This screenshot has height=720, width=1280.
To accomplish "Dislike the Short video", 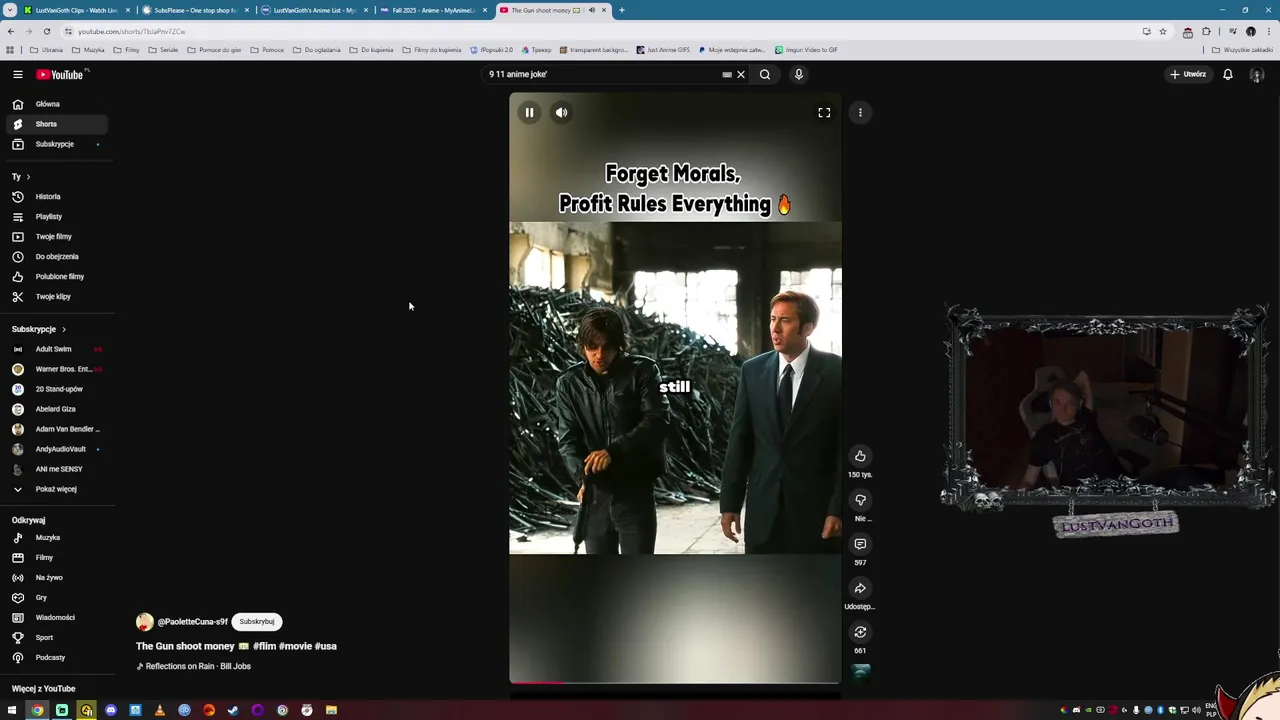I will tap(860, 500).
